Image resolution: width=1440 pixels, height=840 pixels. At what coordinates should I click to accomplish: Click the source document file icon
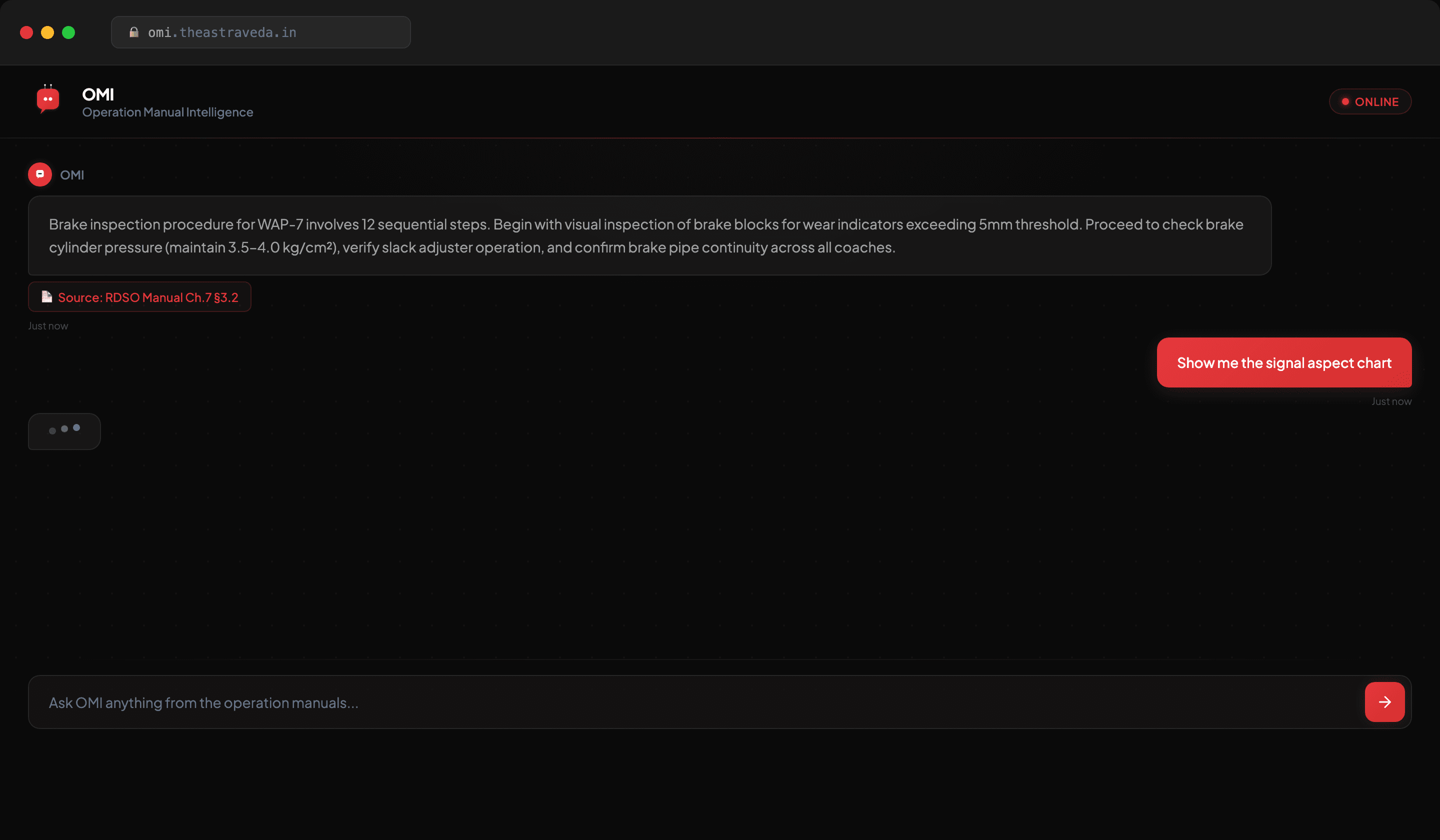click(47, 296)
